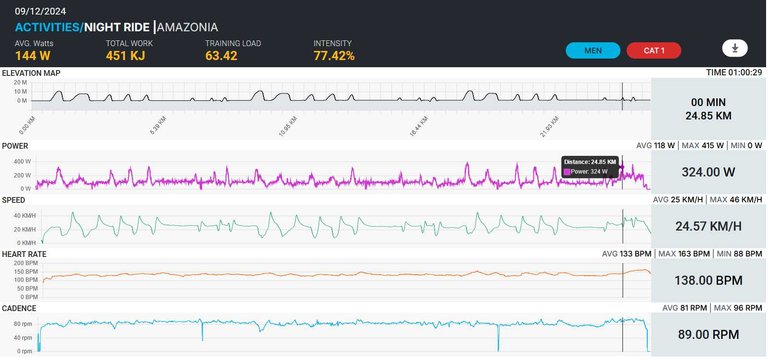Click the CADENCE section heading
This screenshot has width=768, height=362.
pyautogui.click(x=19, y=308)
